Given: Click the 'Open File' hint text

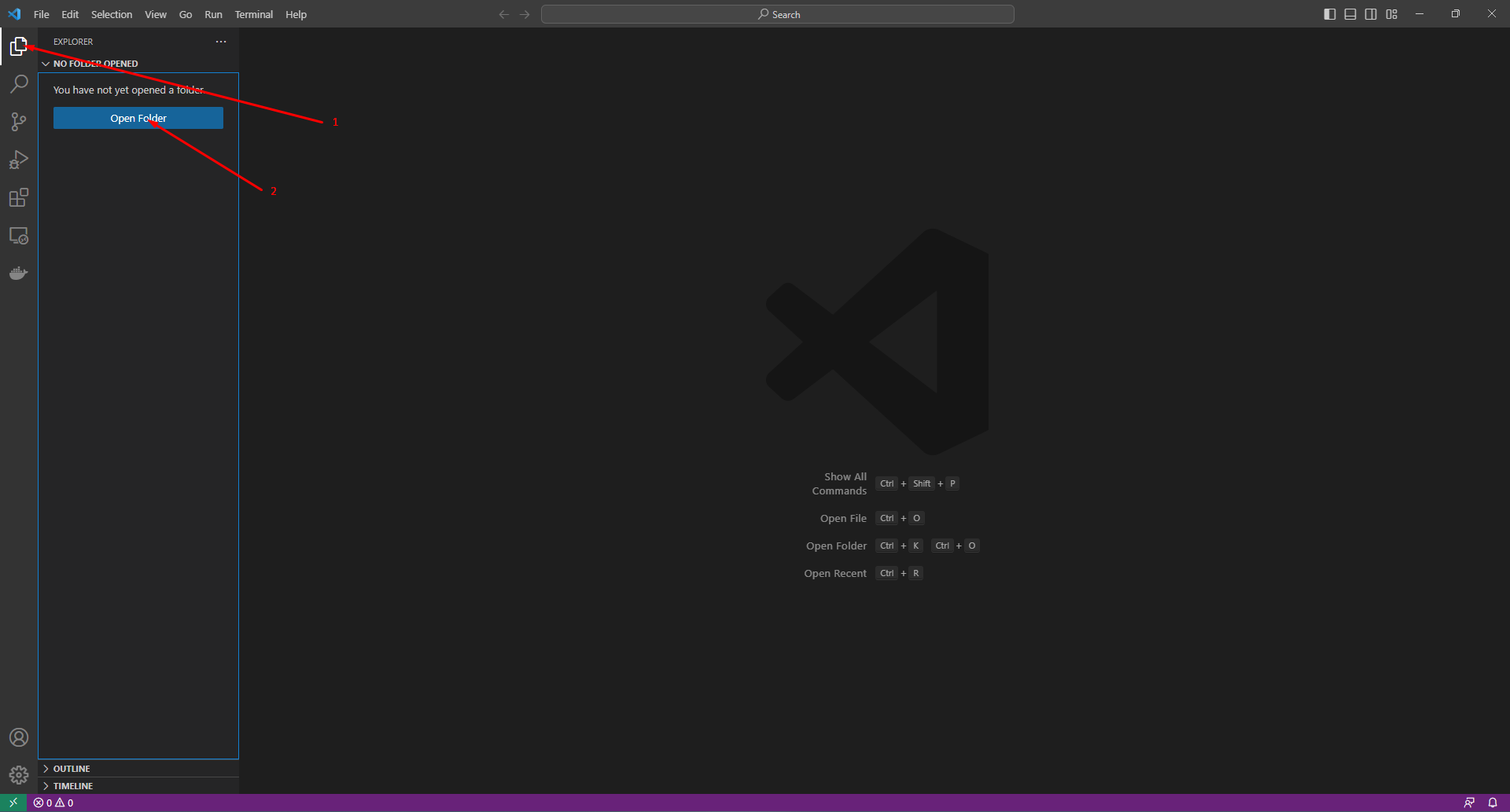Looking at the screenshot, I should tap(843, 518).
